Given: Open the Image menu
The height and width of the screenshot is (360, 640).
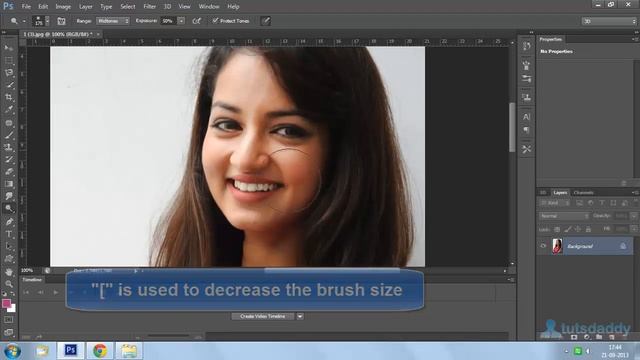Looking at the screenshot, I should pos(63,7).
